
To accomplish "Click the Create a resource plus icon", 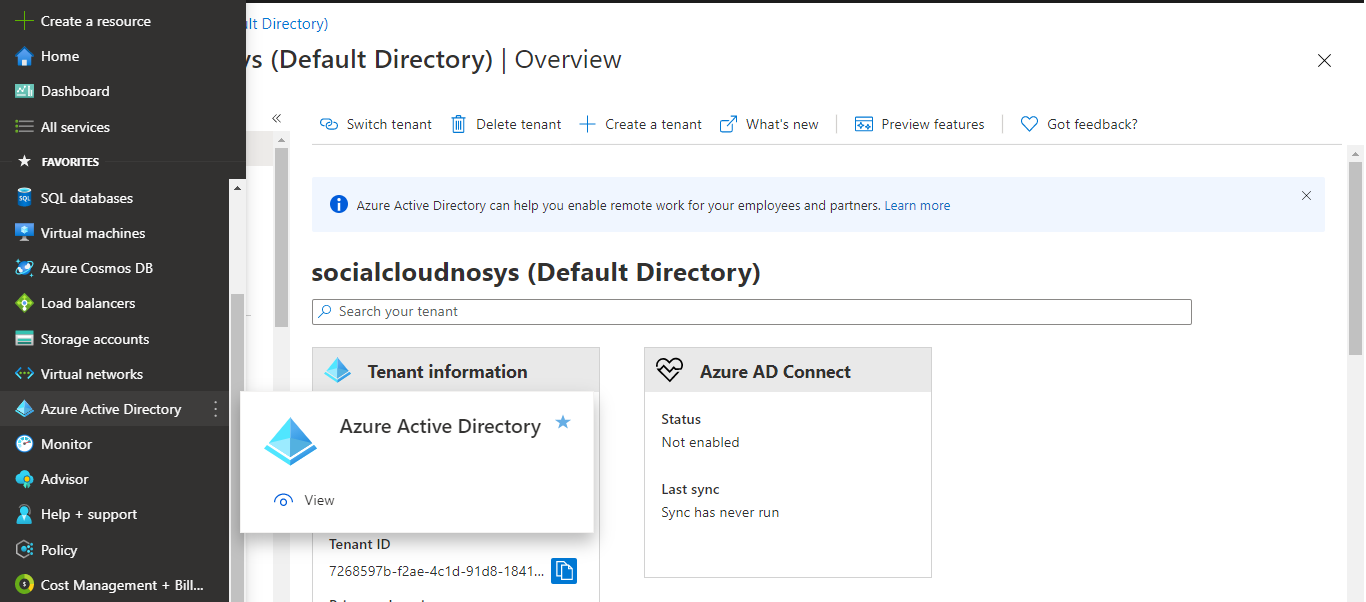I will [24, 21].
